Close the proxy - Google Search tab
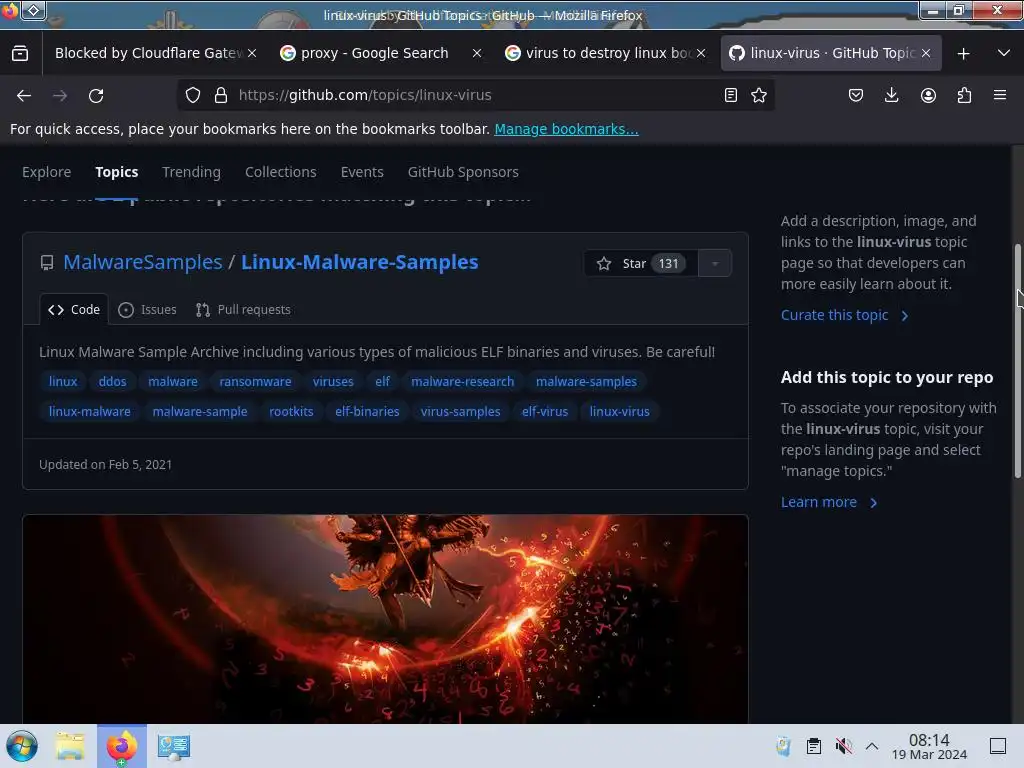 (477, 53)
